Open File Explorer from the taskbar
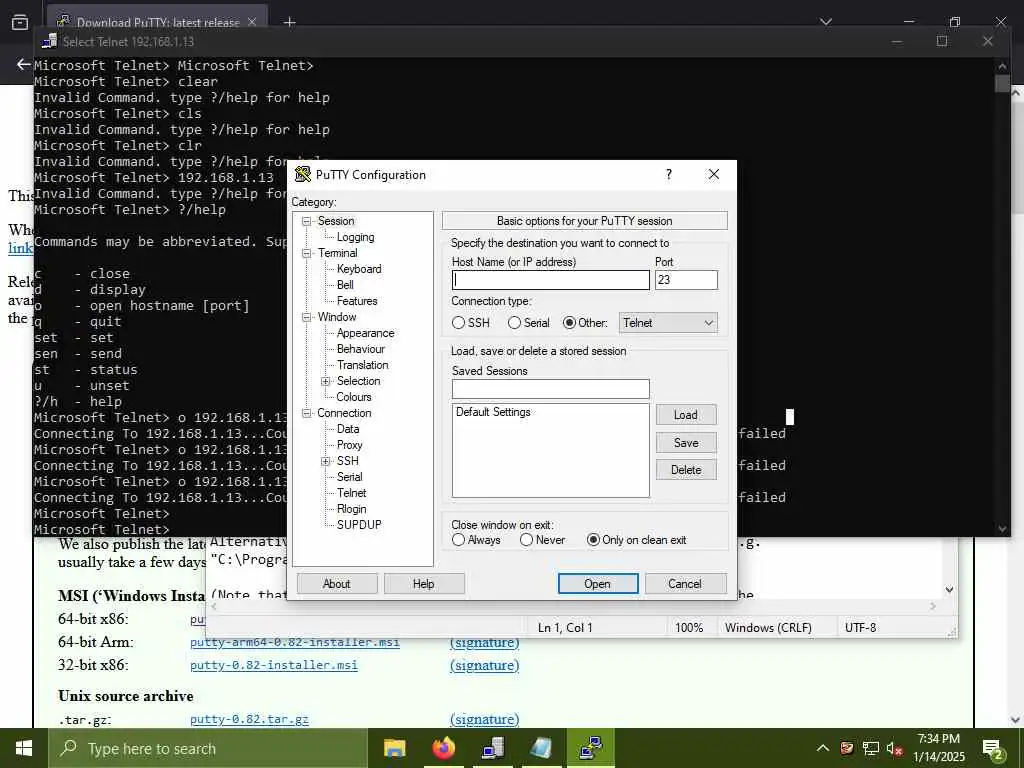 click(x=394, y=748)
